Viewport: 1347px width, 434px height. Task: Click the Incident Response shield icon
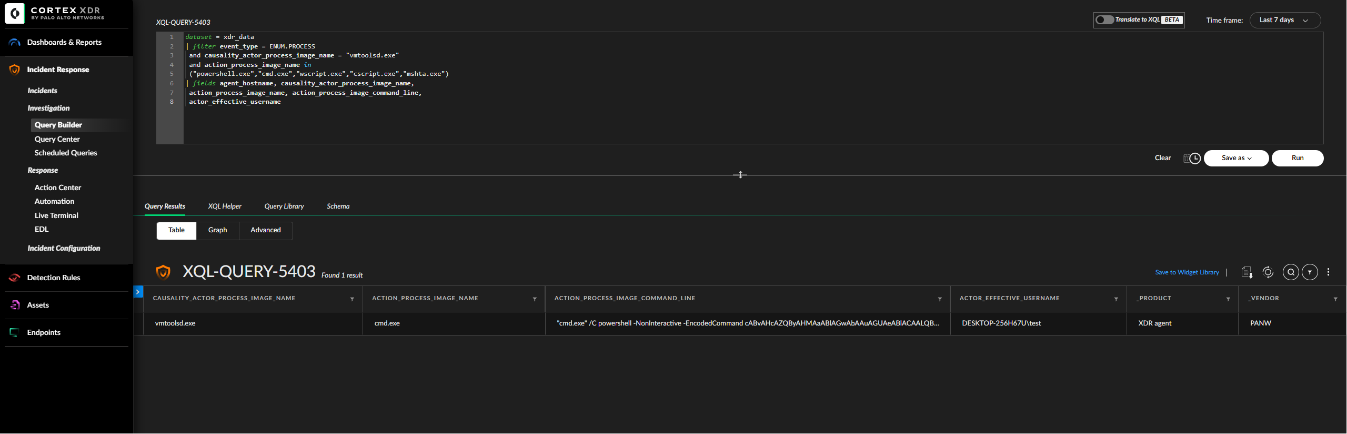pyautogui.click(x=15, y=70)
